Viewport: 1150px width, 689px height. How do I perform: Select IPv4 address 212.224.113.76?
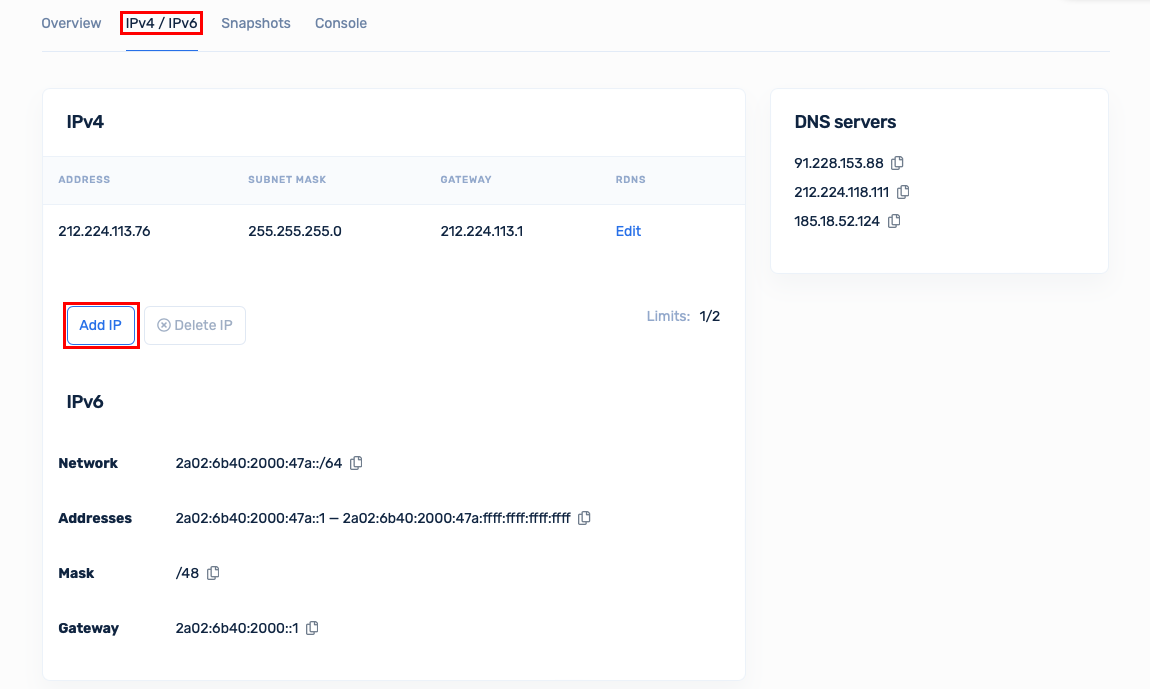tap(104, 231)
